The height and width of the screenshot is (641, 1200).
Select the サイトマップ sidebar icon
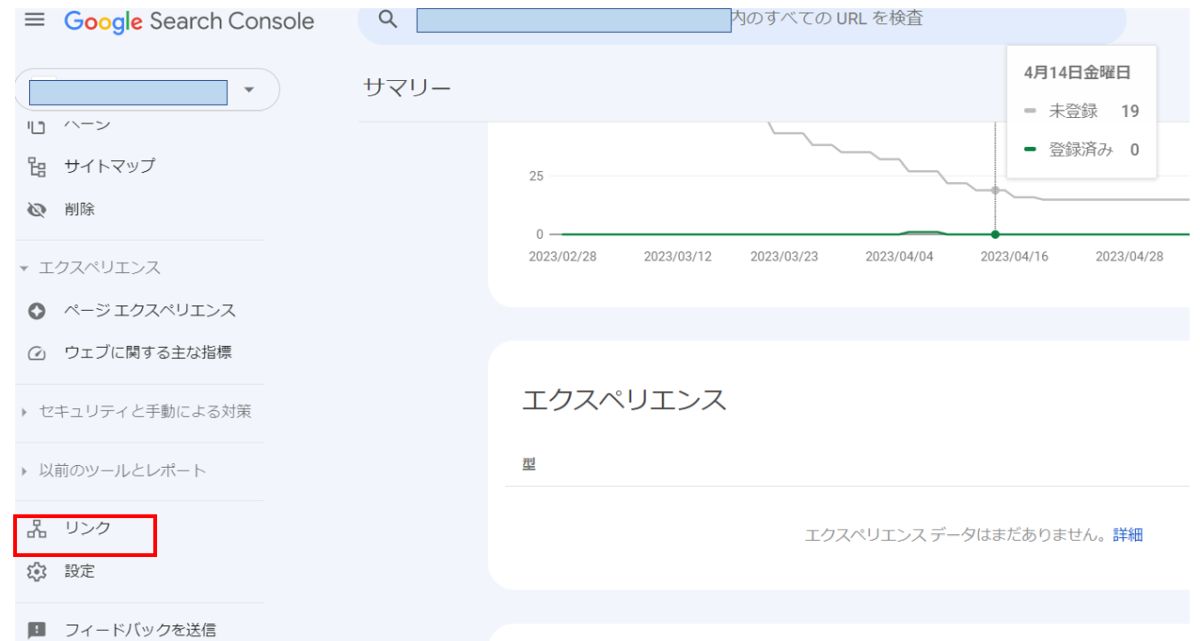click(x=36, y=167)
